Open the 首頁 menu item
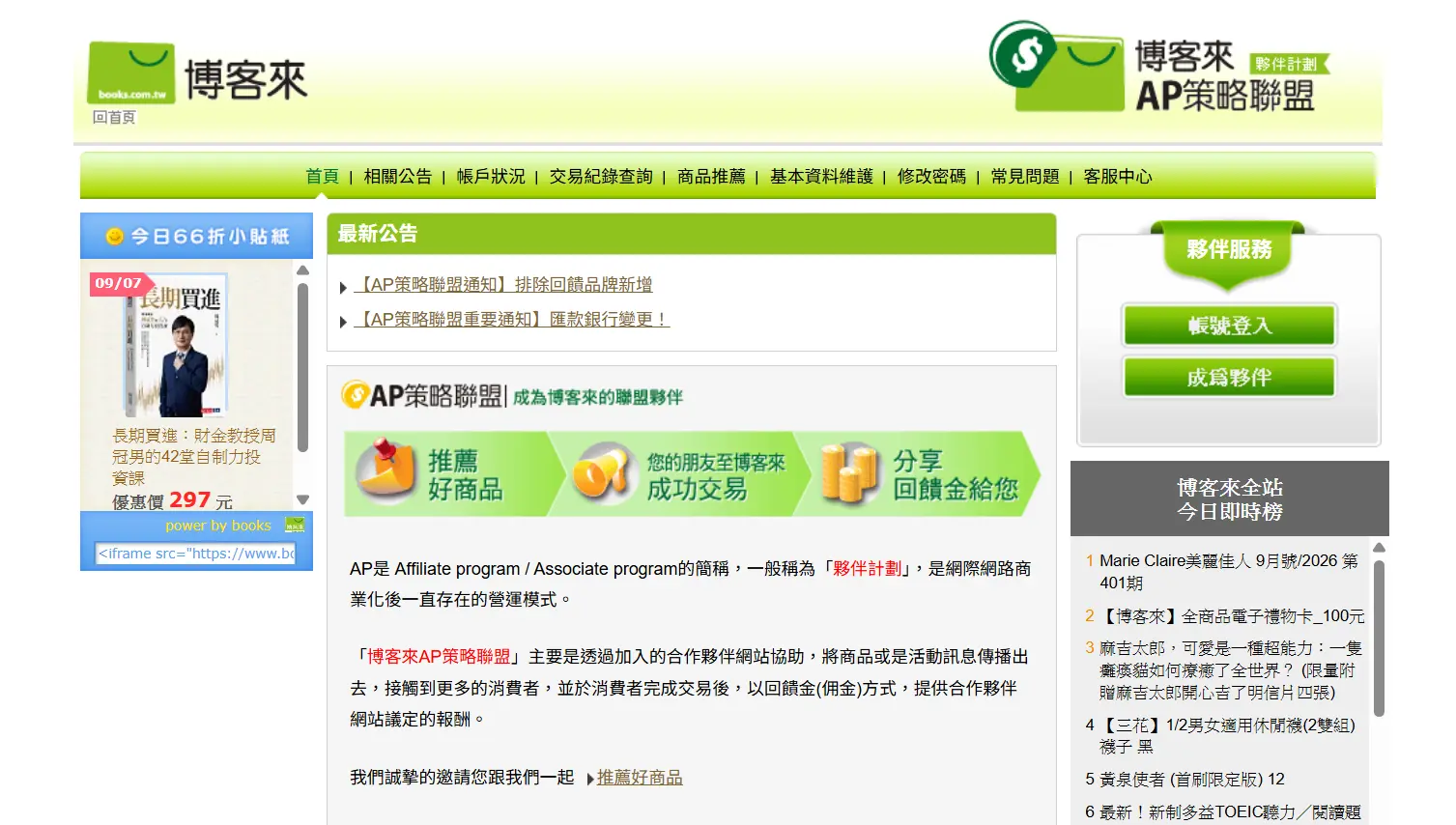1456x825 pixels. (322, 177)
